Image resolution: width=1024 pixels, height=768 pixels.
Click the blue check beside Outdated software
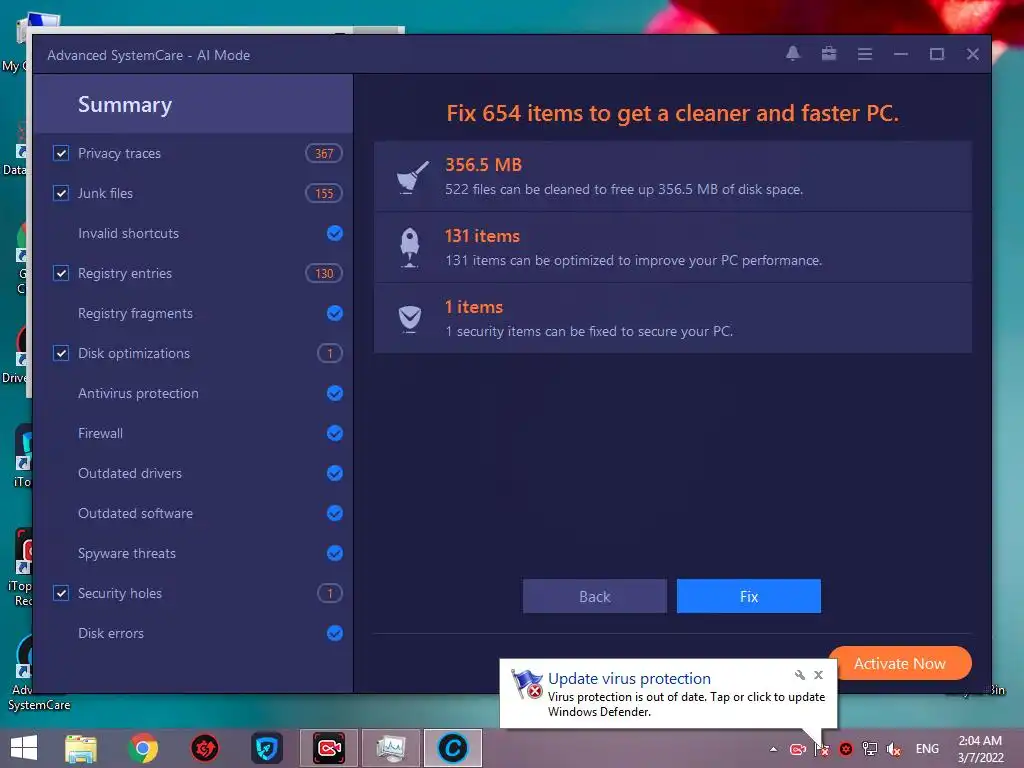point(334,513)
